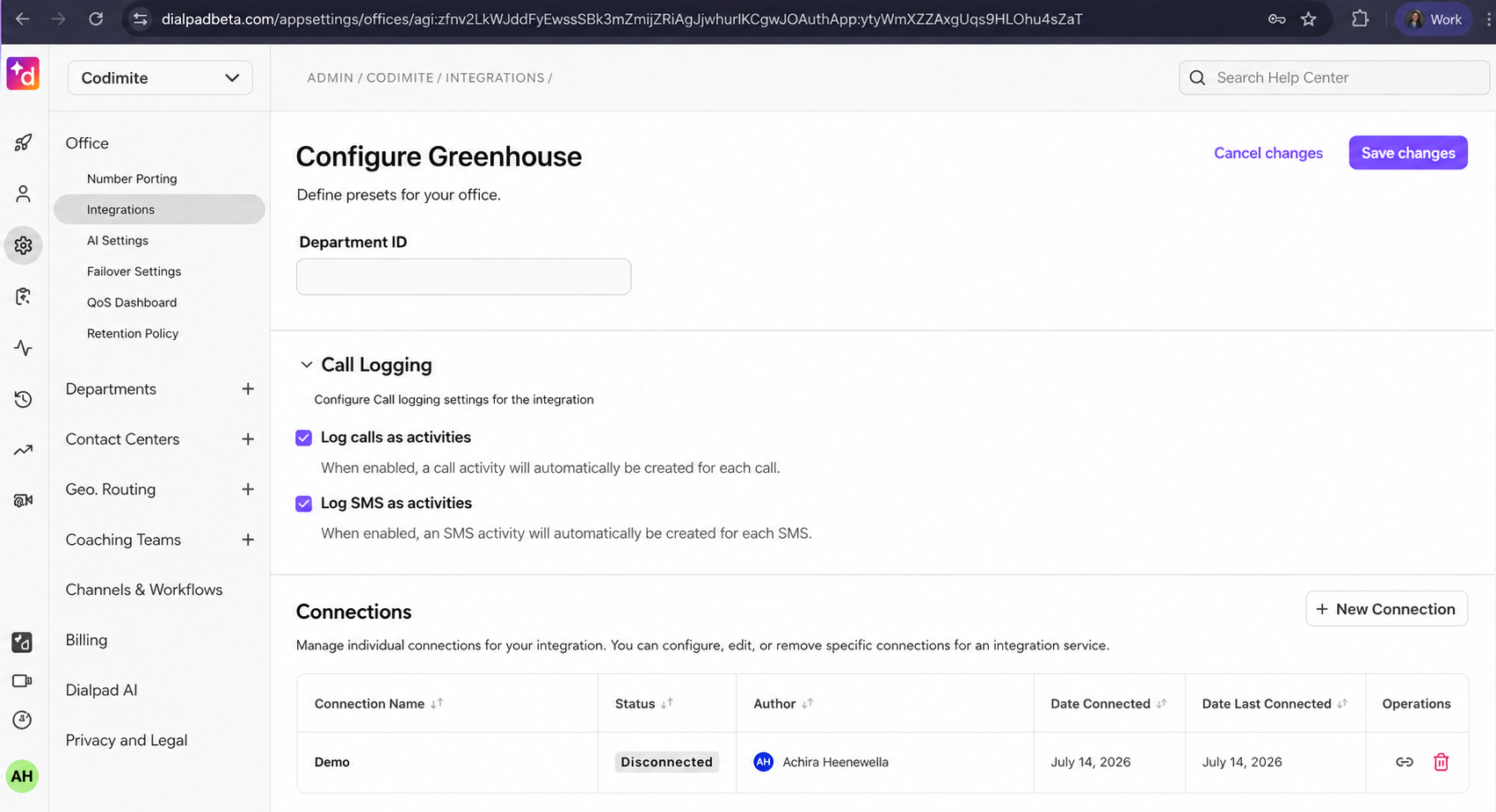Delete the Demo connection with trash icon
1496x812 pixels.
click(1441, 762)
